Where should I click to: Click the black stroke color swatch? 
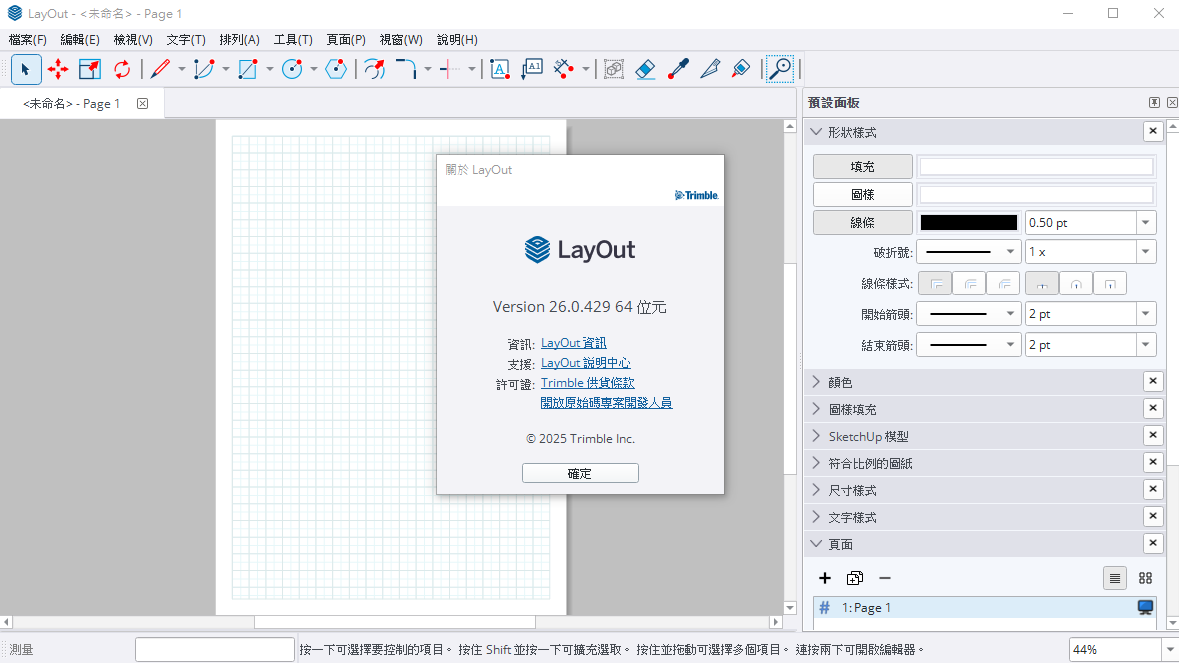[968, 223]
